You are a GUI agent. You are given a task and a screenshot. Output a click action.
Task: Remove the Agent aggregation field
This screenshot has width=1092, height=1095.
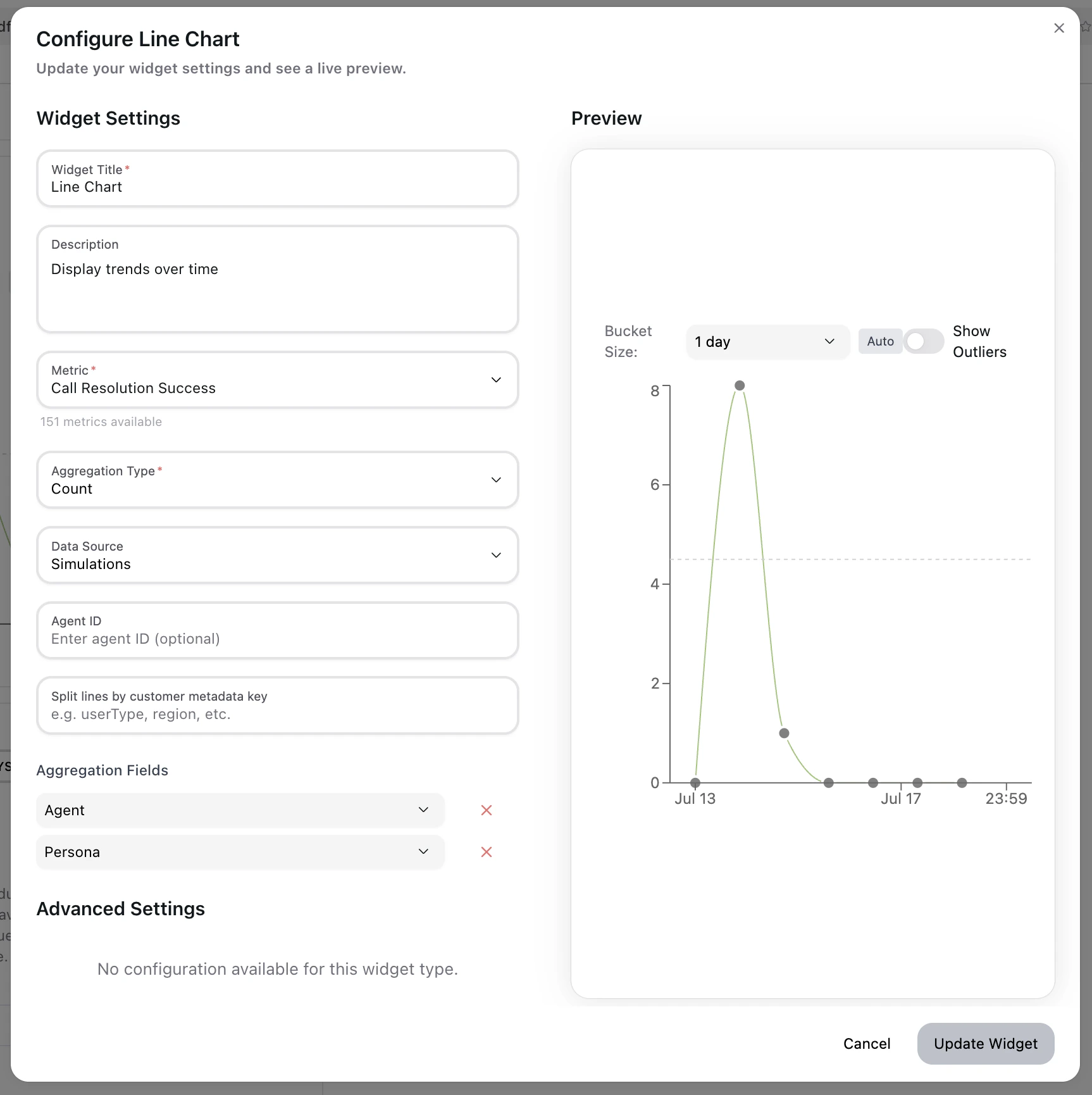click(x=486, y=810)
